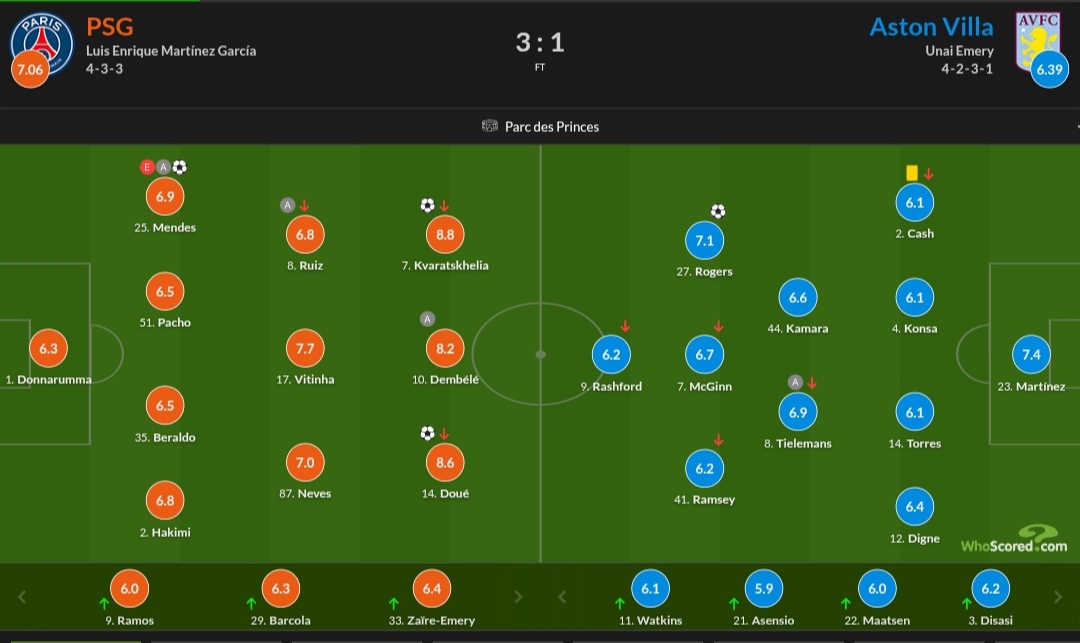This screenshot has height=643, width=1080.
Task: Click the assist badge above Tielemans
Action: pos(796,382)
